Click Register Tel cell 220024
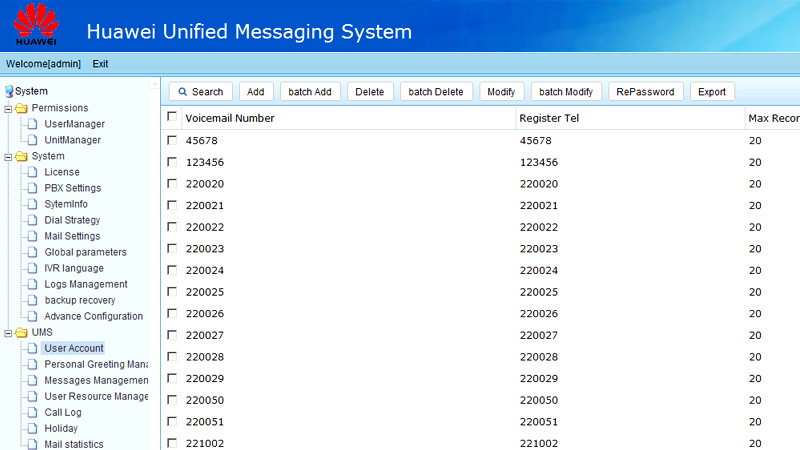The image size is (800, 450). tap(539, 270)
